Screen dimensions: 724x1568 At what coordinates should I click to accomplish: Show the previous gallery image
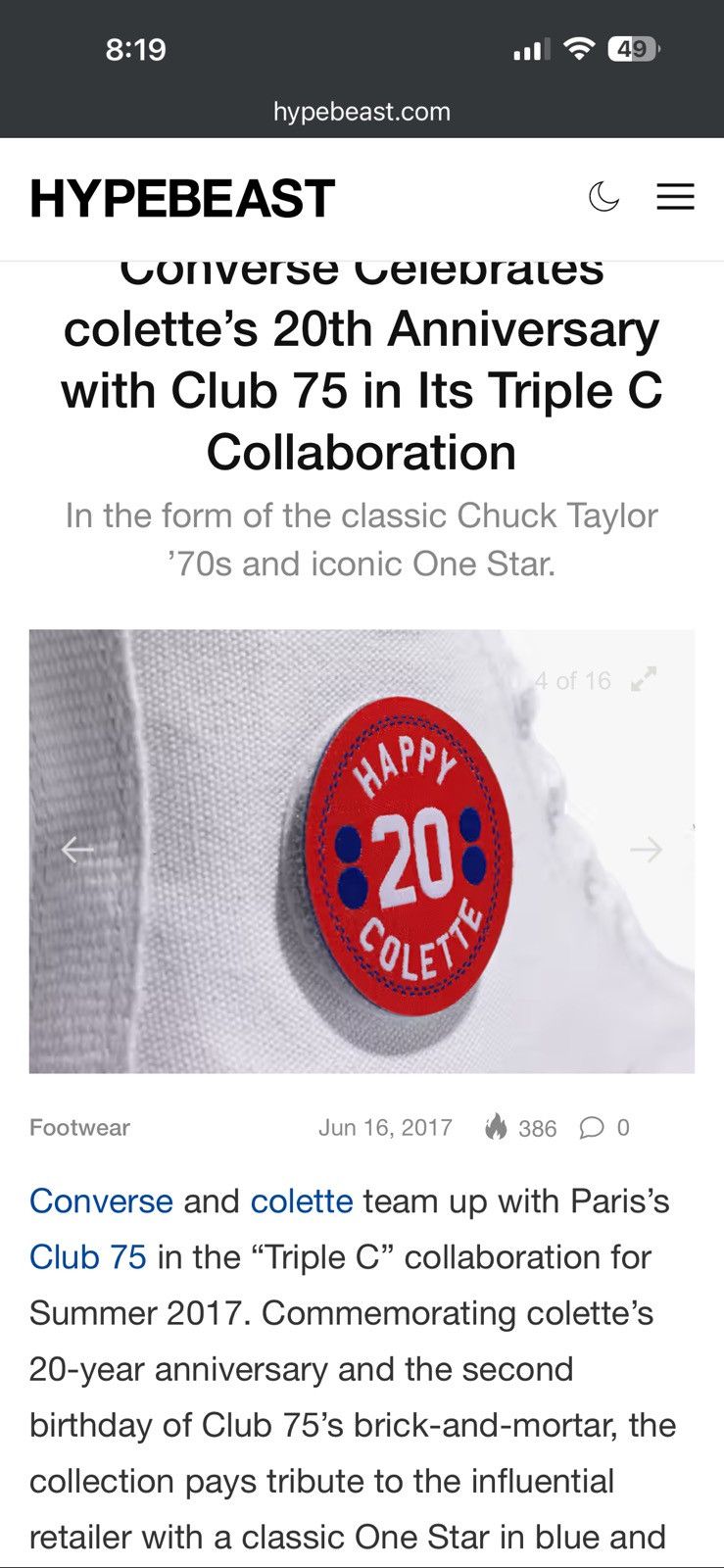pos(77,850)
